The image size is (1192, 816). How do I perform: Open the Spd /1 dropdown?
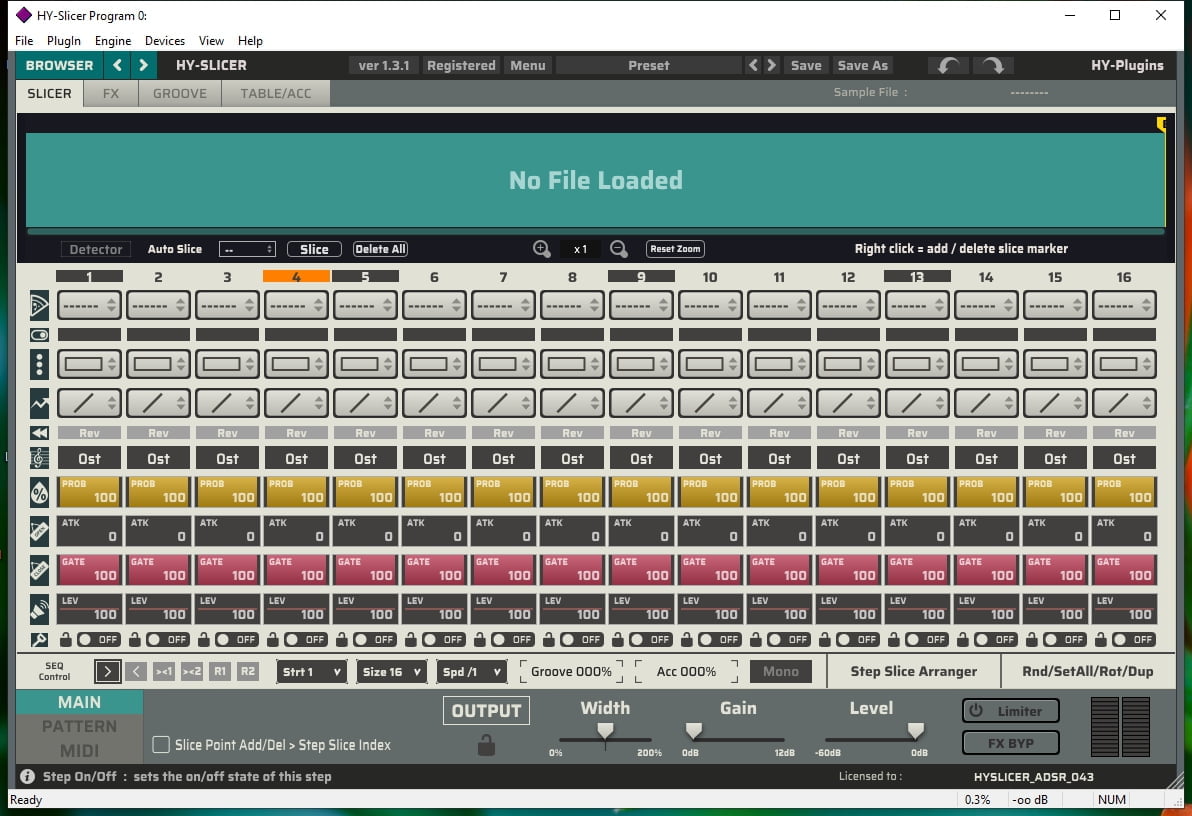[x=471, y=672]
